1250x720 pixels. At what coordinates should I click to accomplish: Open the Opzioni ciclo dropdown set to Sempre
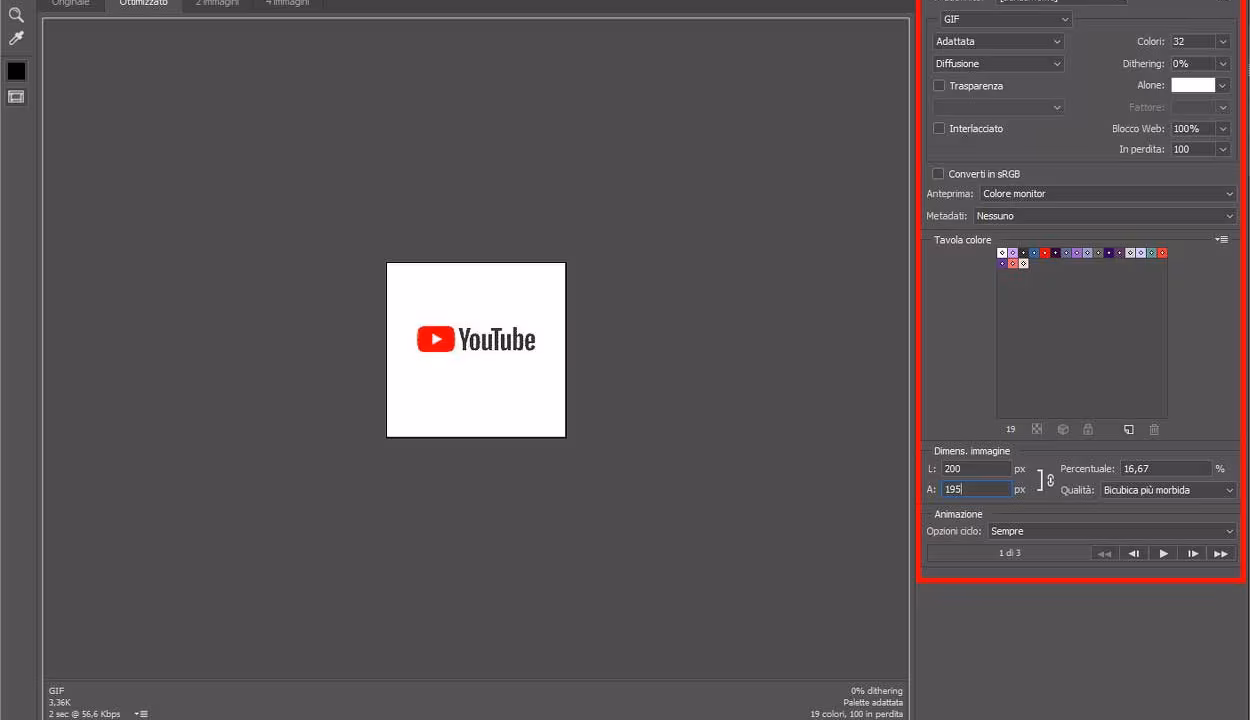[x=1110, y=531]
